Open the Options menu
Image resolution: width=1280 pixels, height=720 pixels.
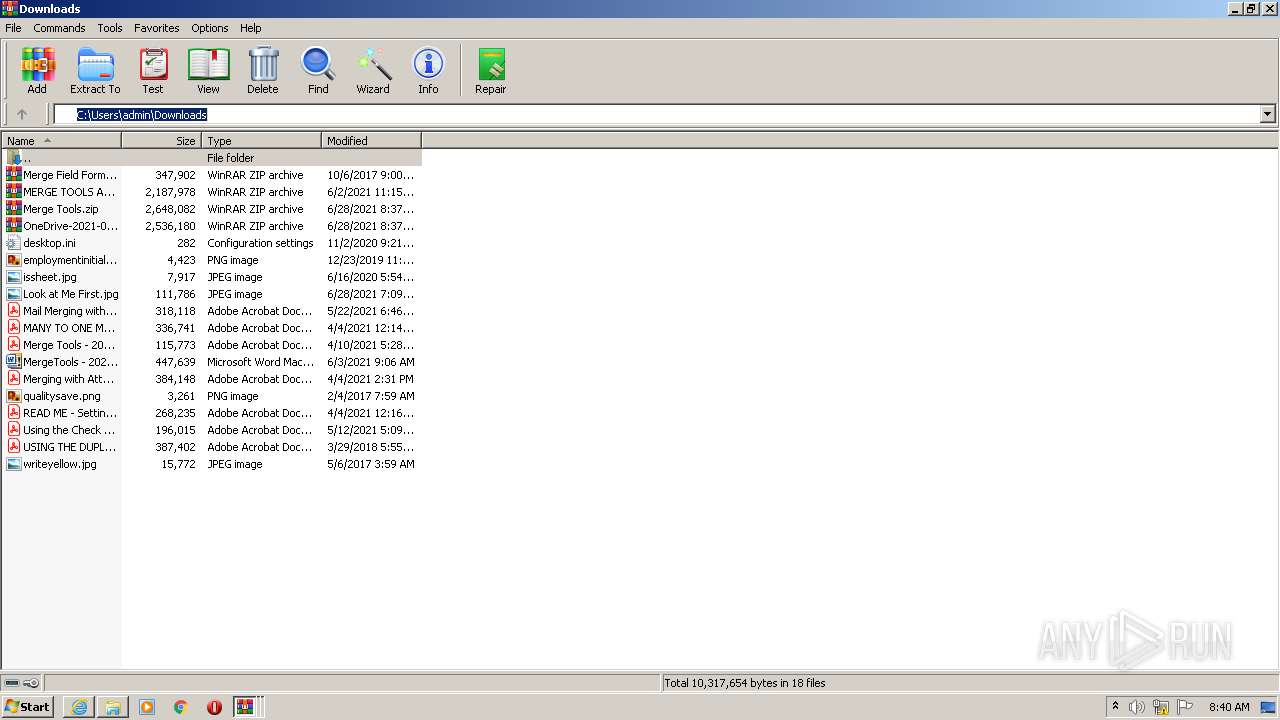(x=210, y=28)
